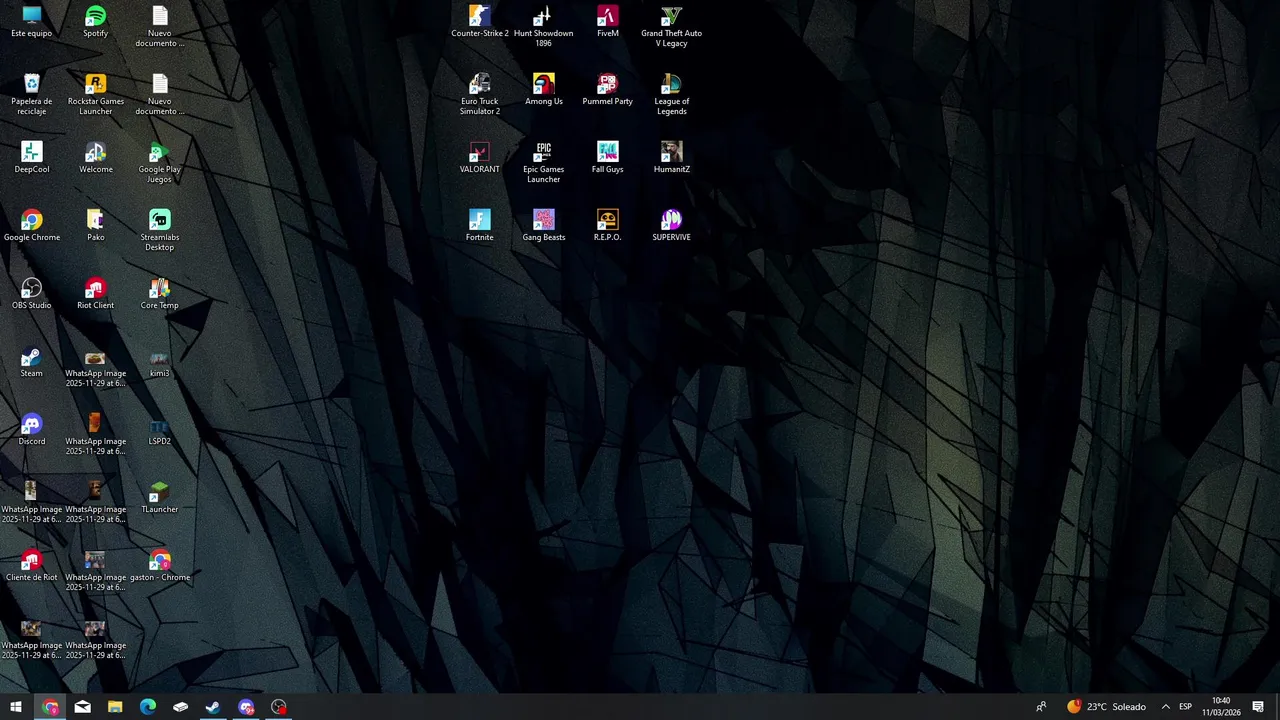This screenshot has width=1280, height=720.
Task: Select OBS Studio desktop shortcut
Action: [32, 294]
